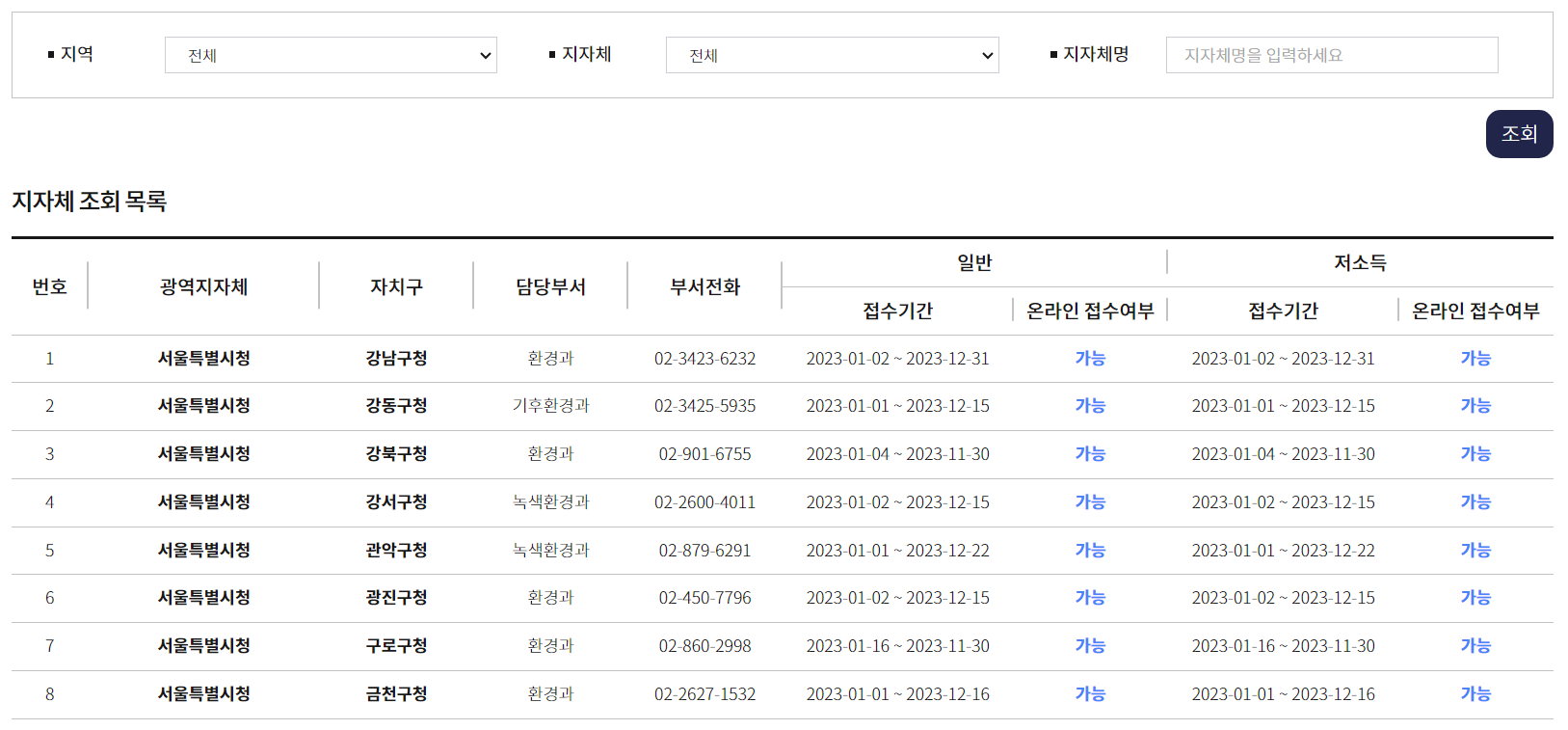
Task: Open 일반 가능 link in 강서구청 row
Action: click(1090, 502)
